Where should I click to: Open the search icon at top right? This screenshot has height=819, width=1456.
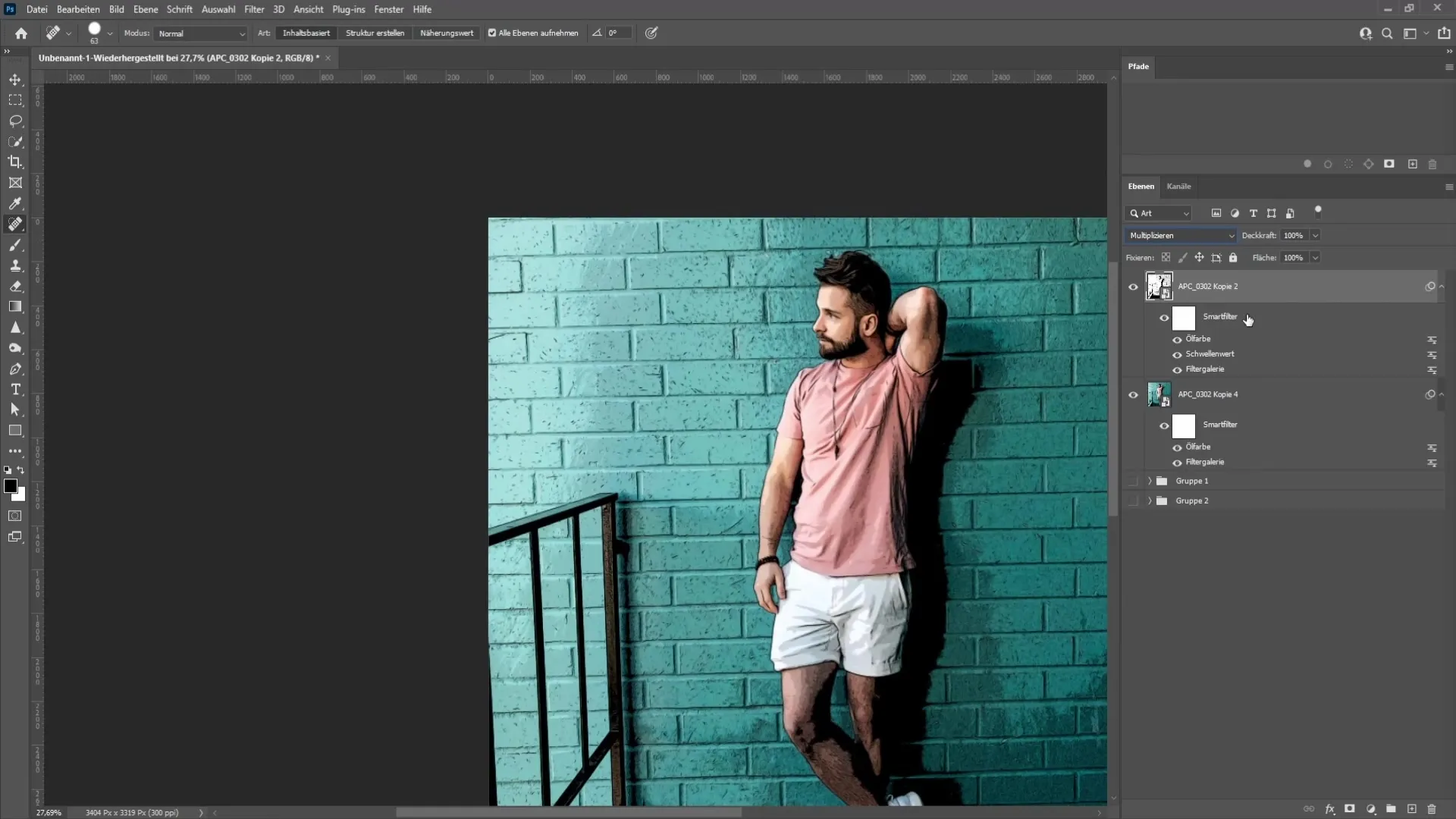point(1387,33)
